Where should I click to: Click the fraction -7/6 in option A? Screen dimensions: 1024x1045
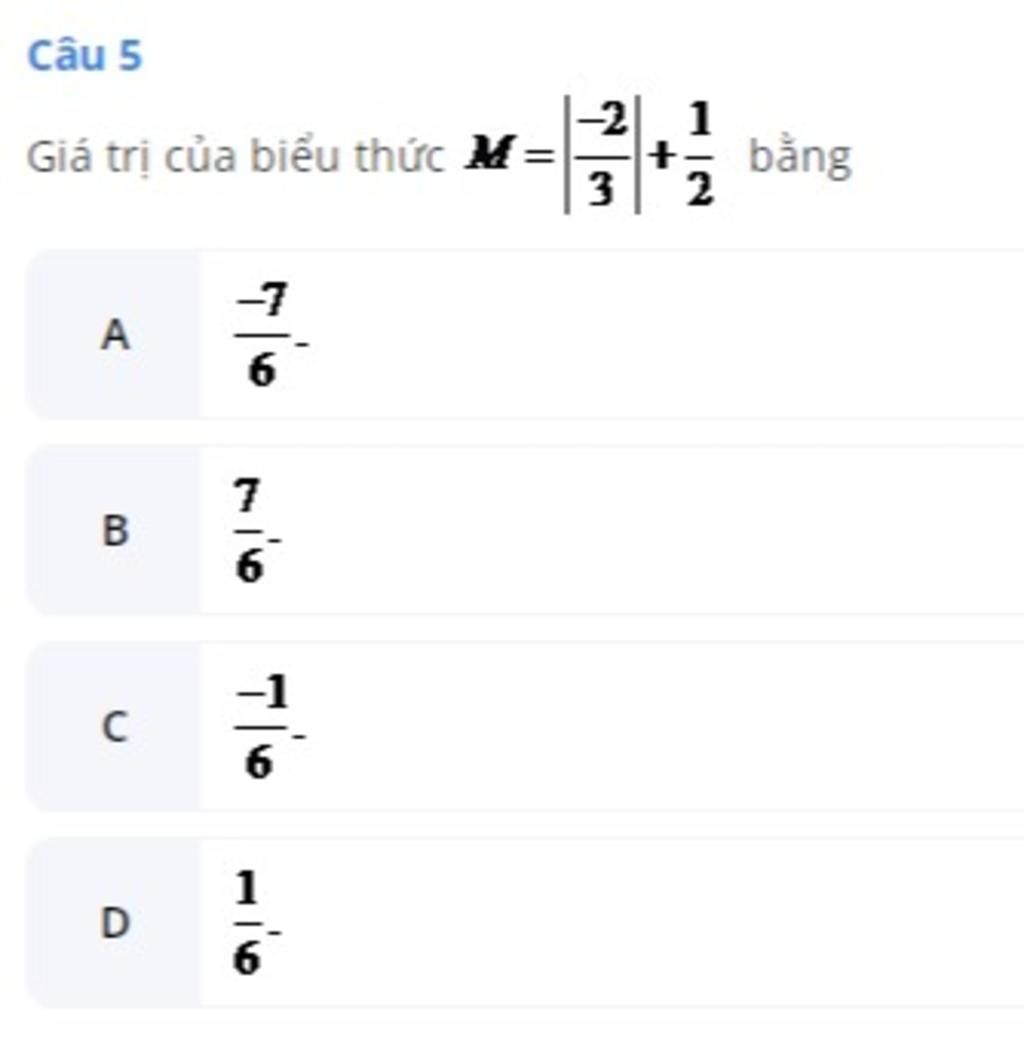point(263,335)
